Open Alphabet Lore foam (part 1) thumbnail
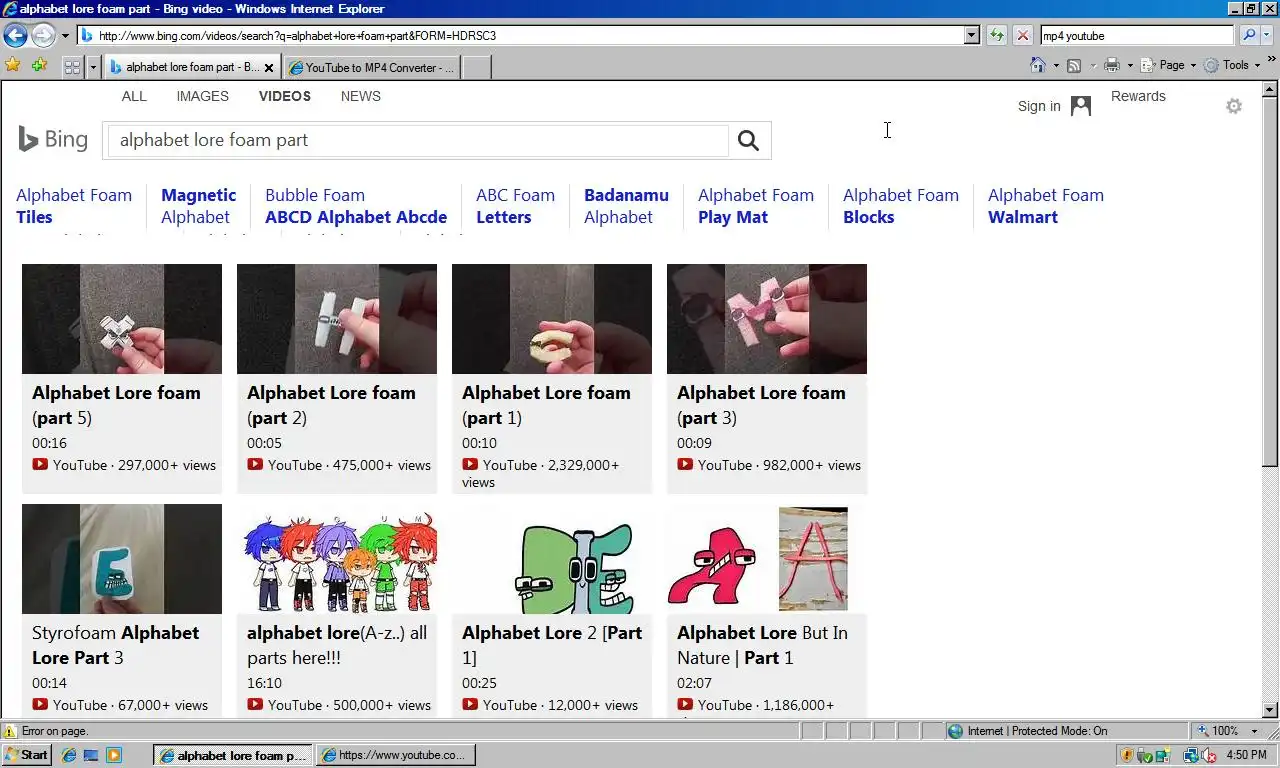The image size is (1280, 768). (x=552, y=319)
